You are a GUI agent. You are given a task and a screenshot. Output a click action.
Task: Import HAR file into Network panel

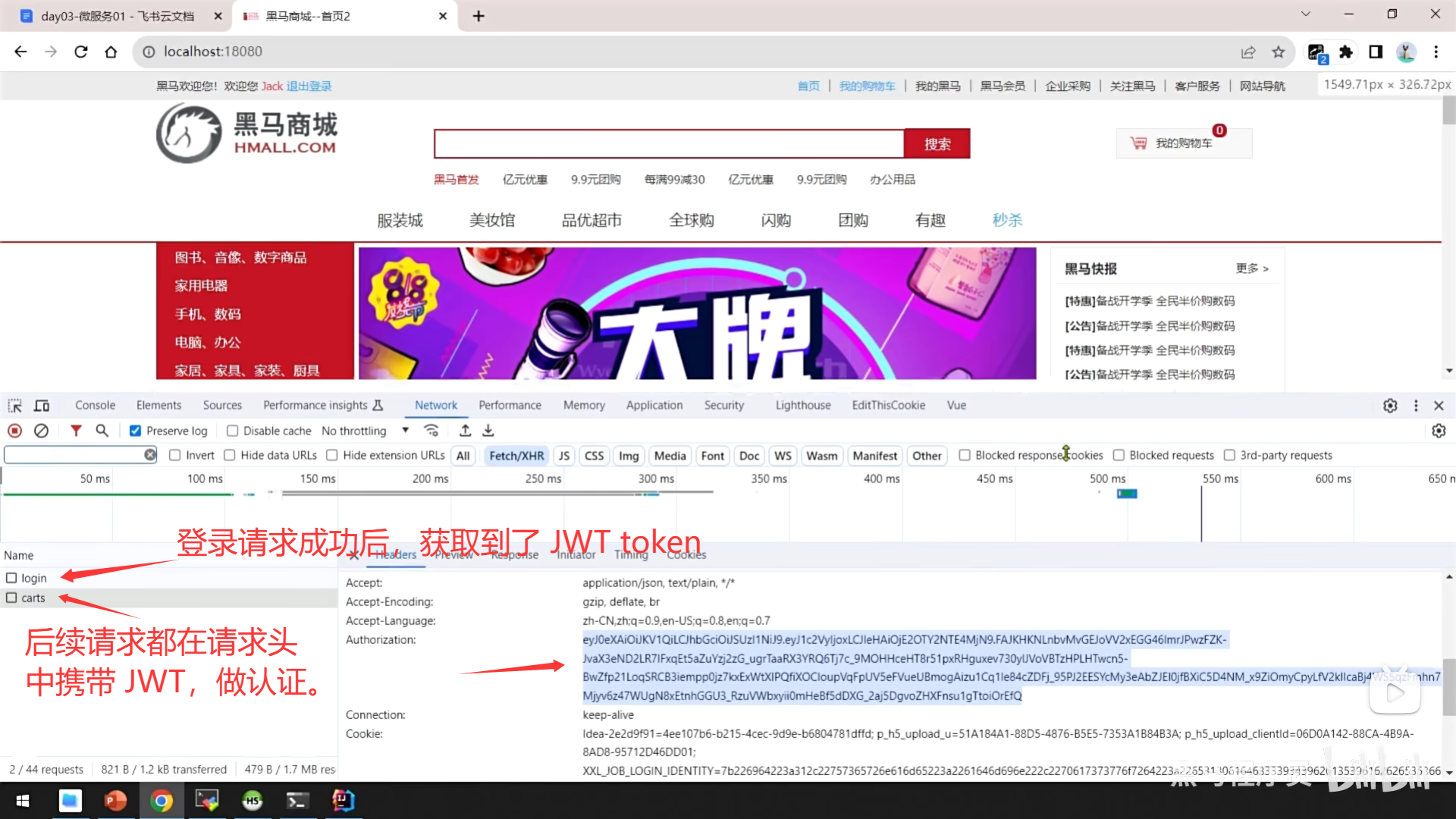pos(465,430)
